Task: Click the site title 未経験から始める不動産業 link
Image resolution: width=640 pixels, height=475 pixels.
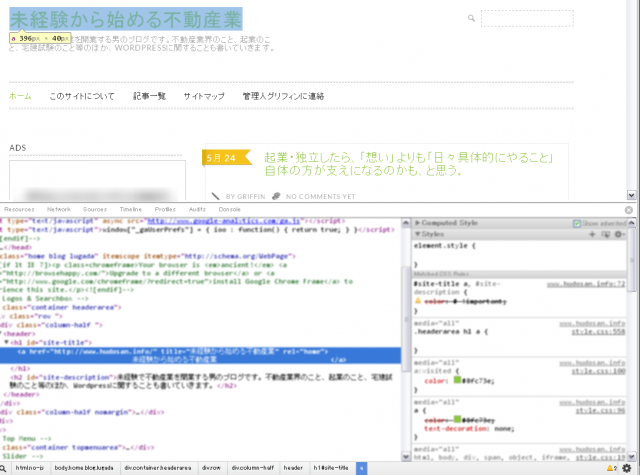Action: 126,20
